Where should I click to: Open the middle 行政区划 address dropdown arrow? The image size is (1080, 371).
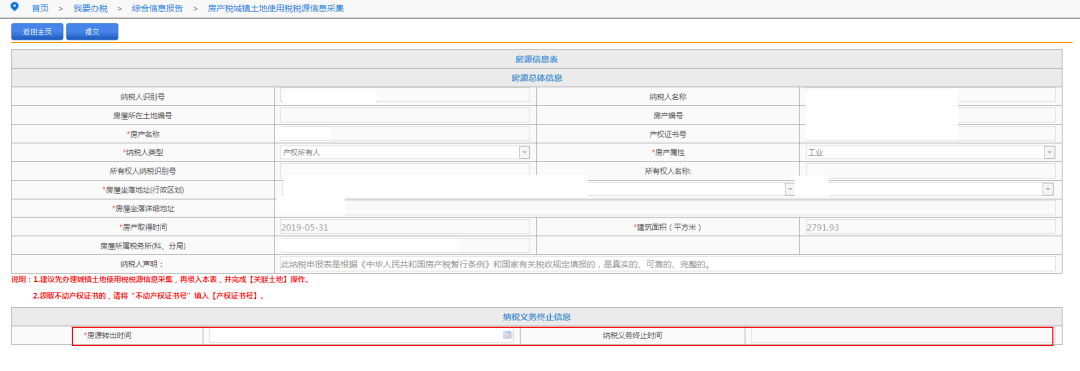coord(789,189)
